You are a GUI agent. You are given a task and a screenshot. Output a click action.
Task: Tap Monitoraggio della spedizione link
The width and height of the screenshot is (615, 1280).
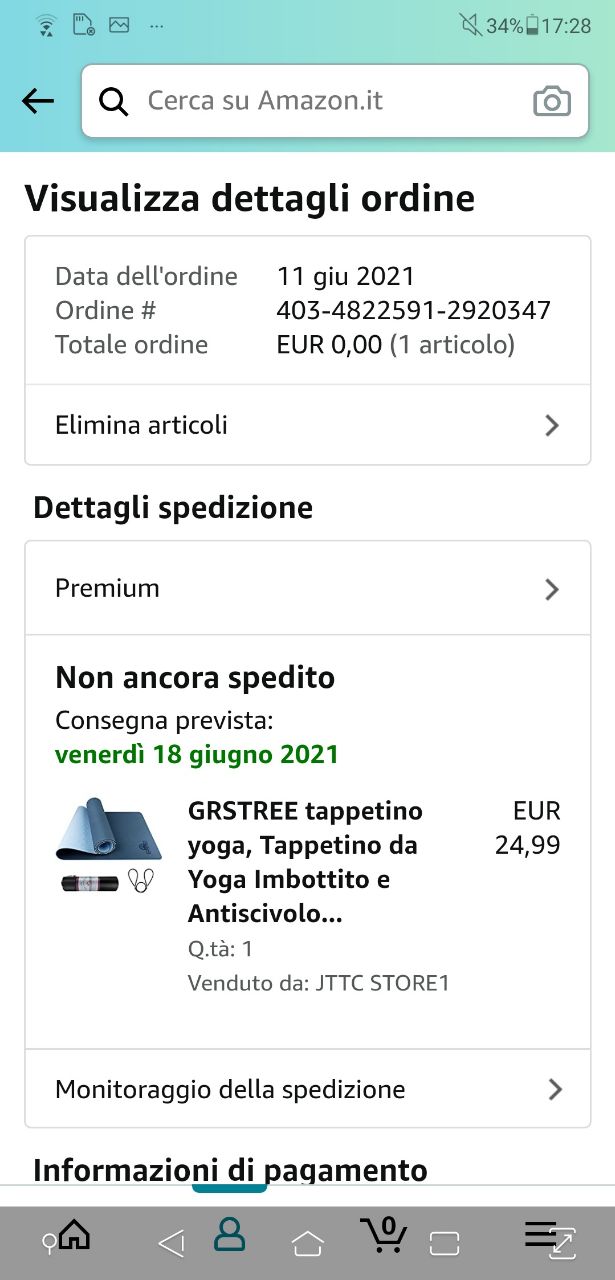(x=230, y=1089)
